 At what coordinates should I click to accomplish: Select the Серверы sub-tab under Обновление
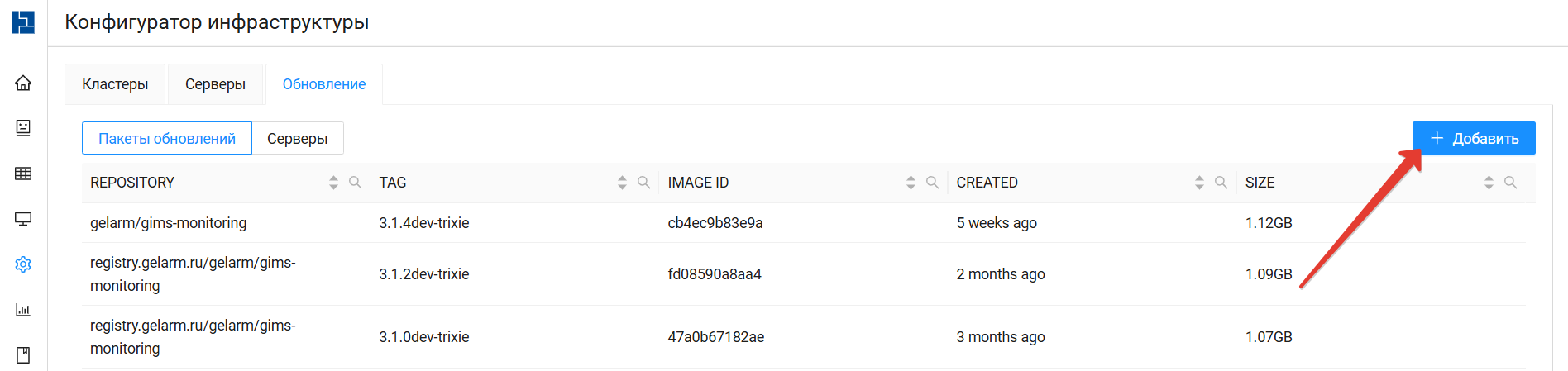tap(297, 138)
